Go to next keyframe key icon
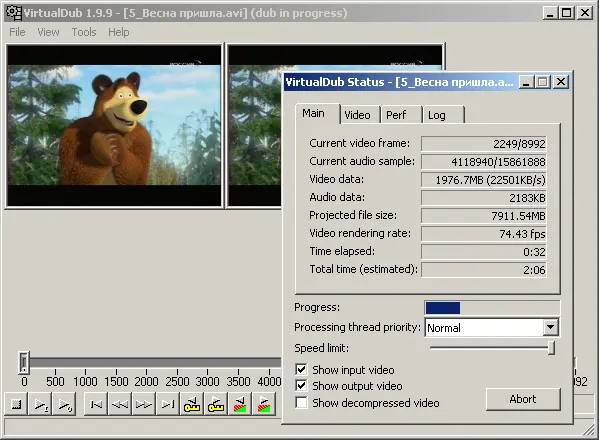 (x=216, y=404)
